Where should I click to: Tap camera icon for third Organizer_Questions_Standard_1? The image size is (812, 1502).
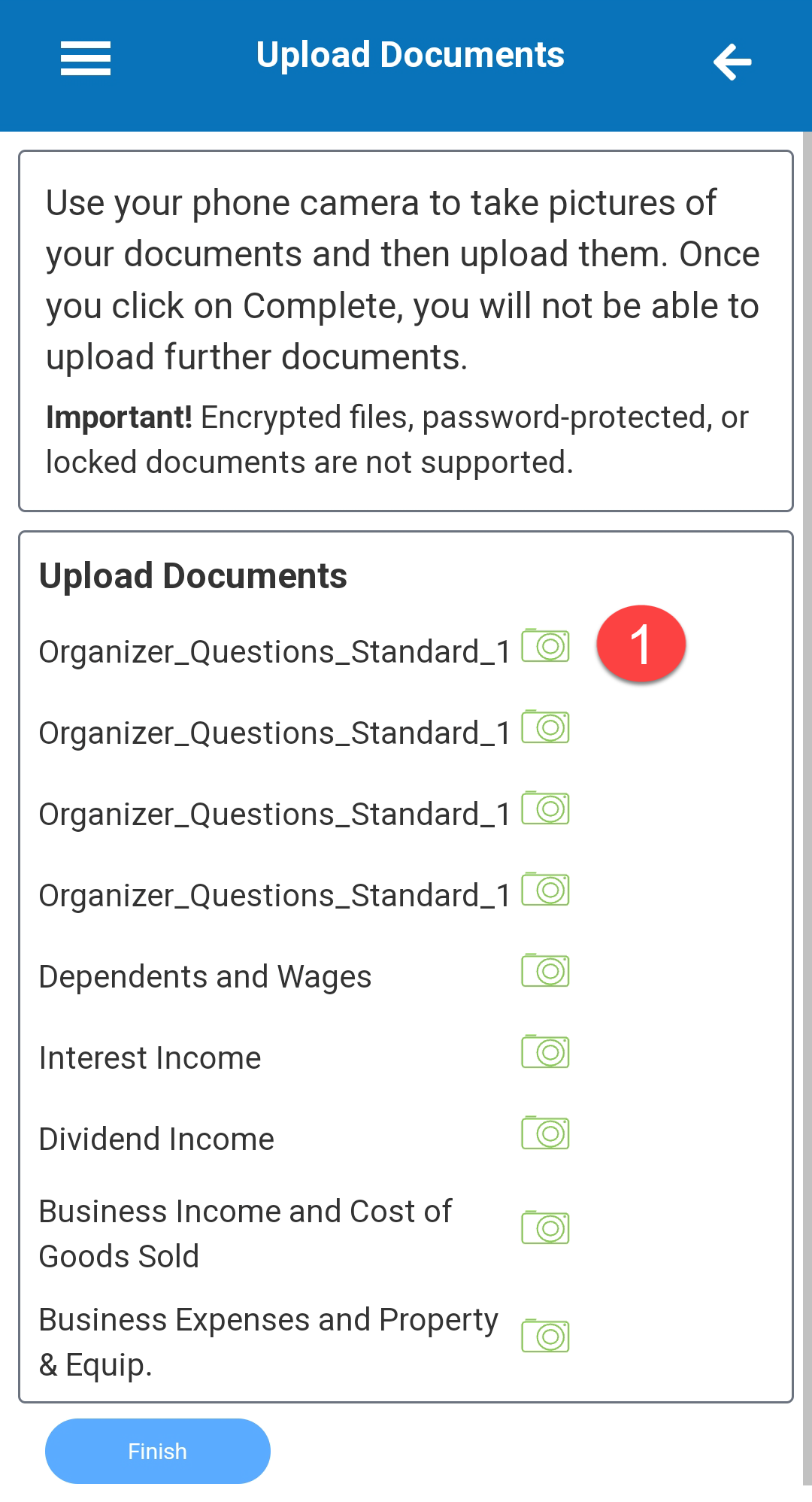pyautogui.click(x=546, y=808)
